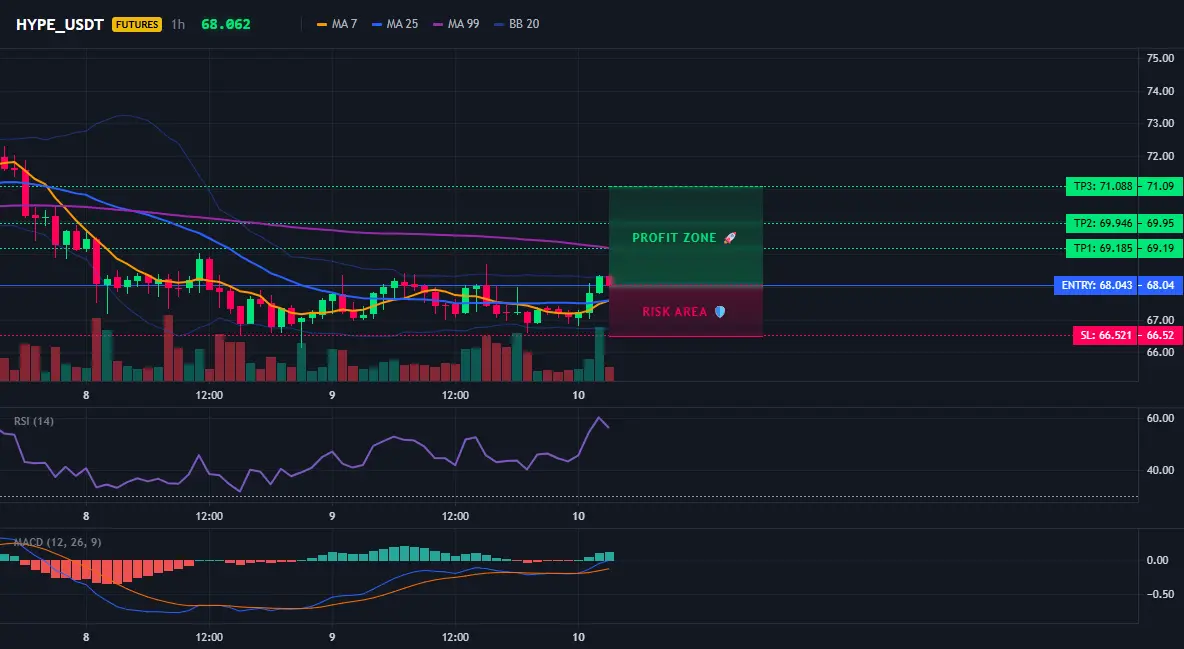The image size is (1184, 649).
Task: Click the 12:00 time marker between dates 9 and 10 under main chart
Action: click(x=455, y=395)
